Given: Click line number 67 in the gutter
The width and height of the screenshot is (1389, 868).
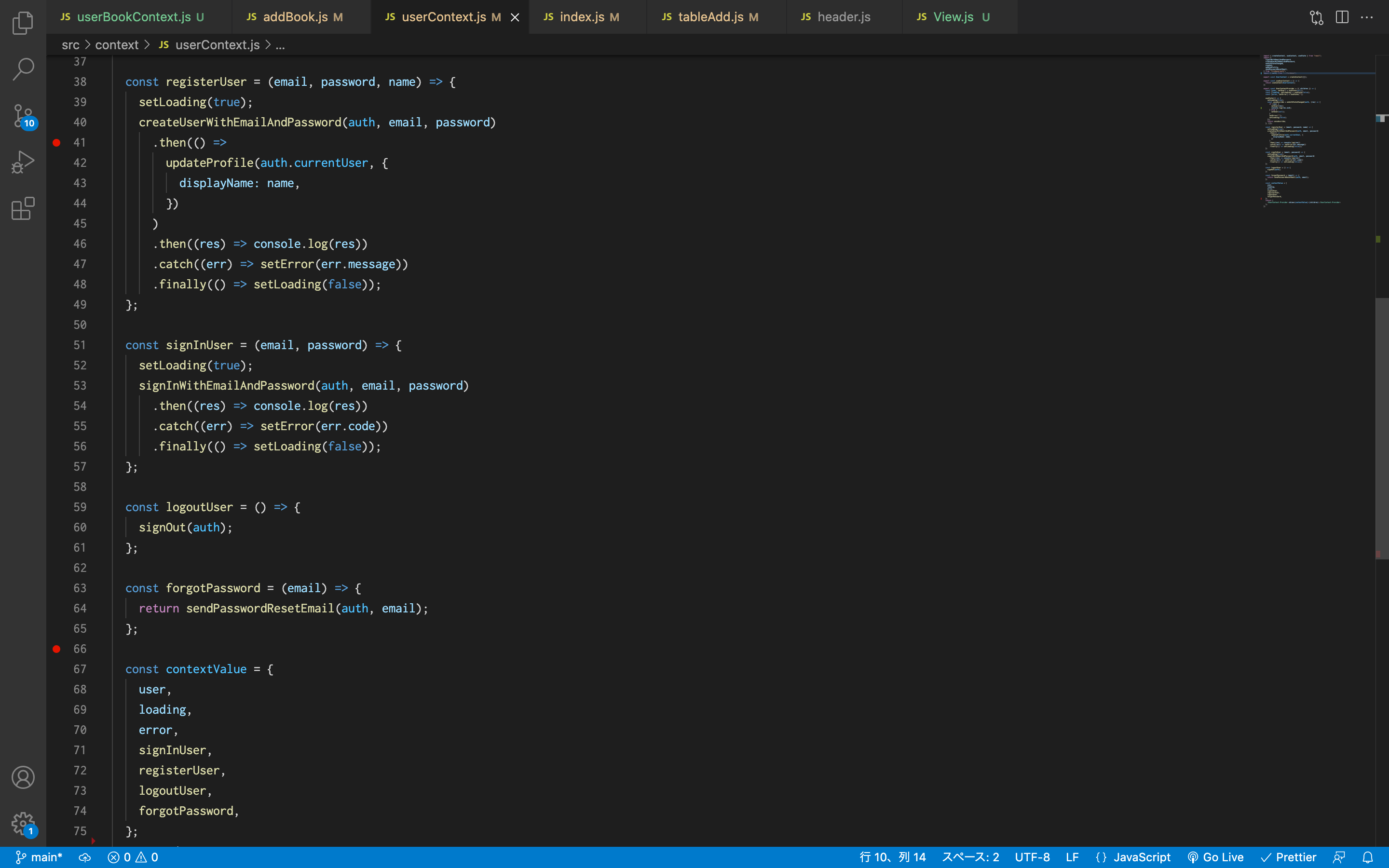Looking at the screenshot, I should pyautogui.click(x=80, y=669).
